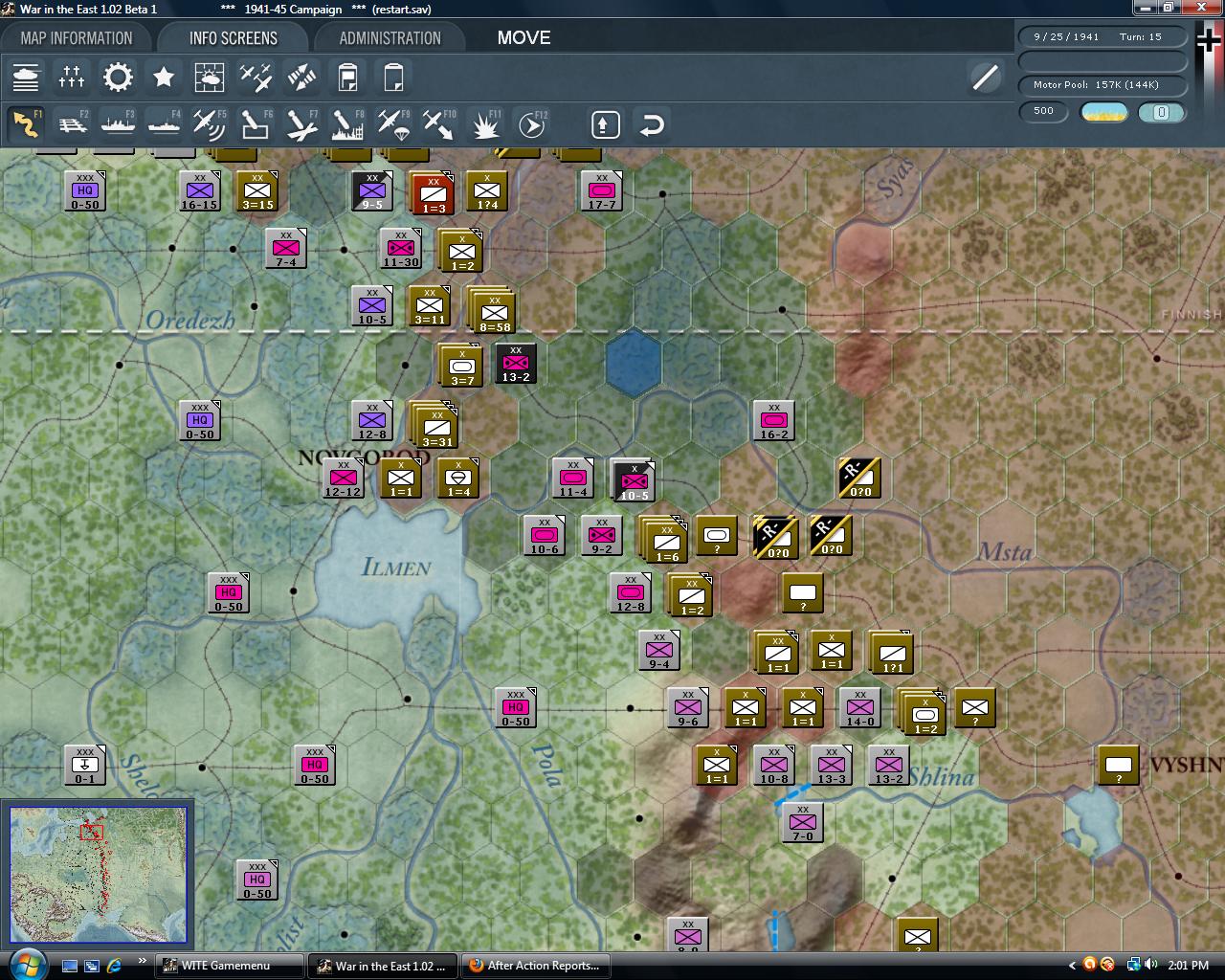Select the 0-1 white HQ counter
The height and width of the screenshot is (980, 1225).
84,766
